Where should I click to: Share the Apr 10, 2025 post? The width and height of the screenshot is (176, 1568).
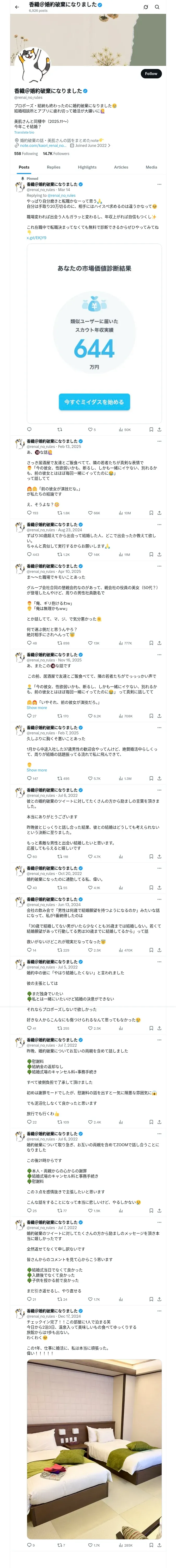tap(159, 643)
